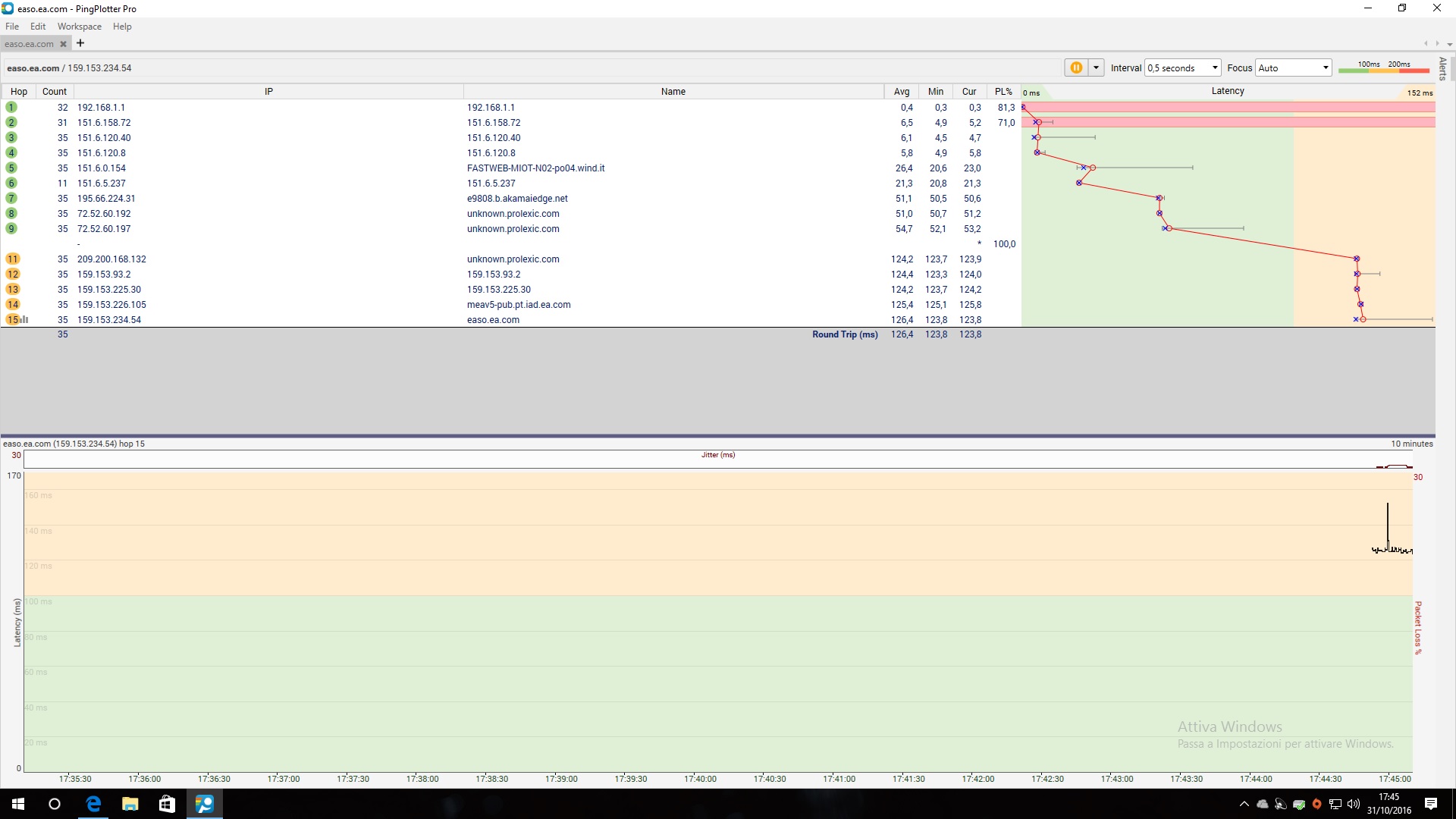Image resolution: width=1456 pixels, height=819 pixels.
Task: Select the hop 14 orange circle icon
Action: pos(13,305)
